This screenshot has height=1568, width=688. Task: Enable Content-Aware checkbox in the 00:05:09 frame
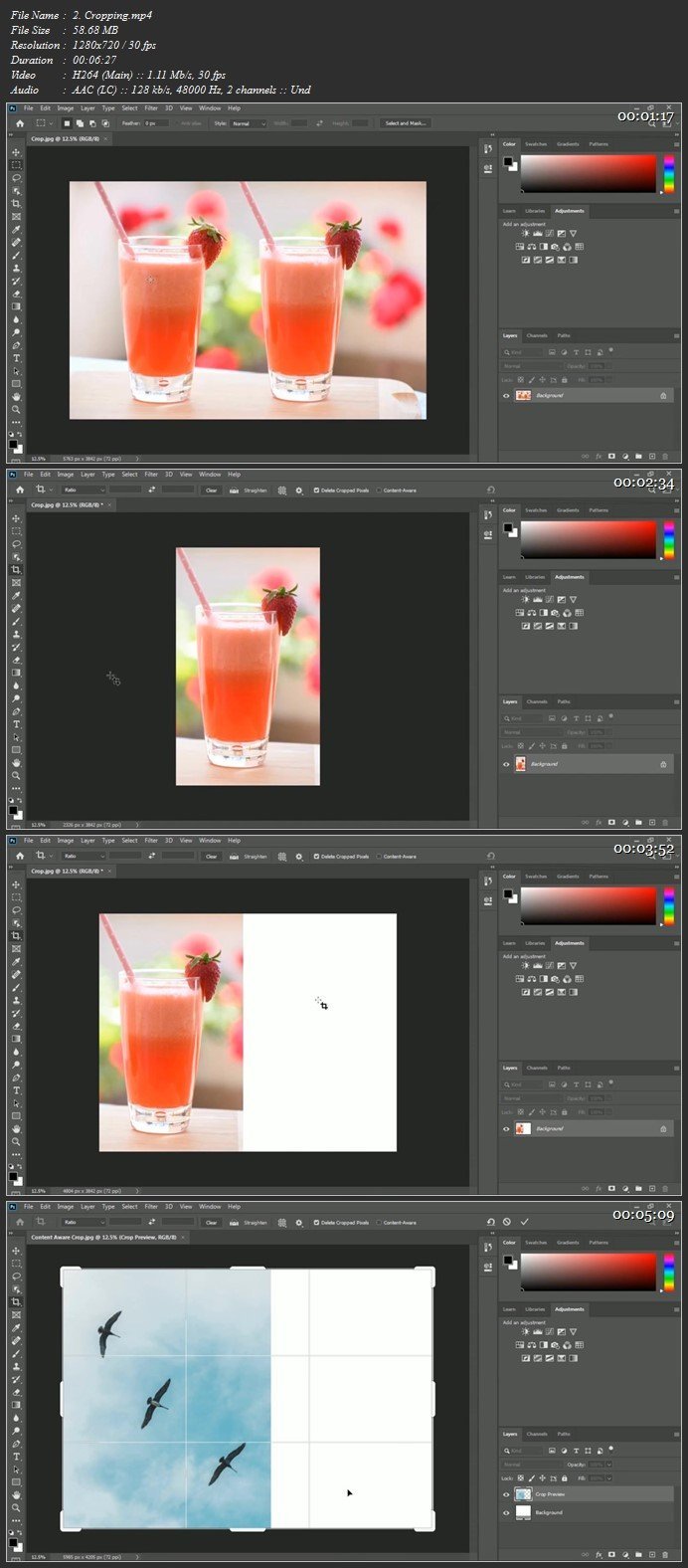tap(379, 1223)
